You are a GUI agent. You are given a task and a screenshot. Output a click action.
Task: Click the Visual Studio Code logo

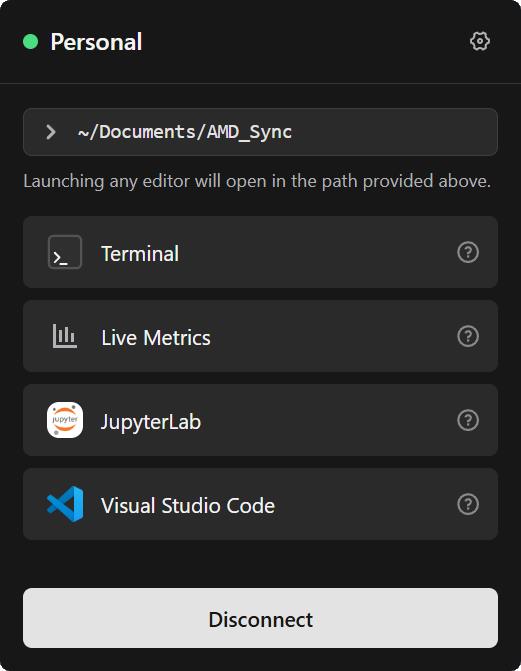pyautogui.click(x=65, y=504)
